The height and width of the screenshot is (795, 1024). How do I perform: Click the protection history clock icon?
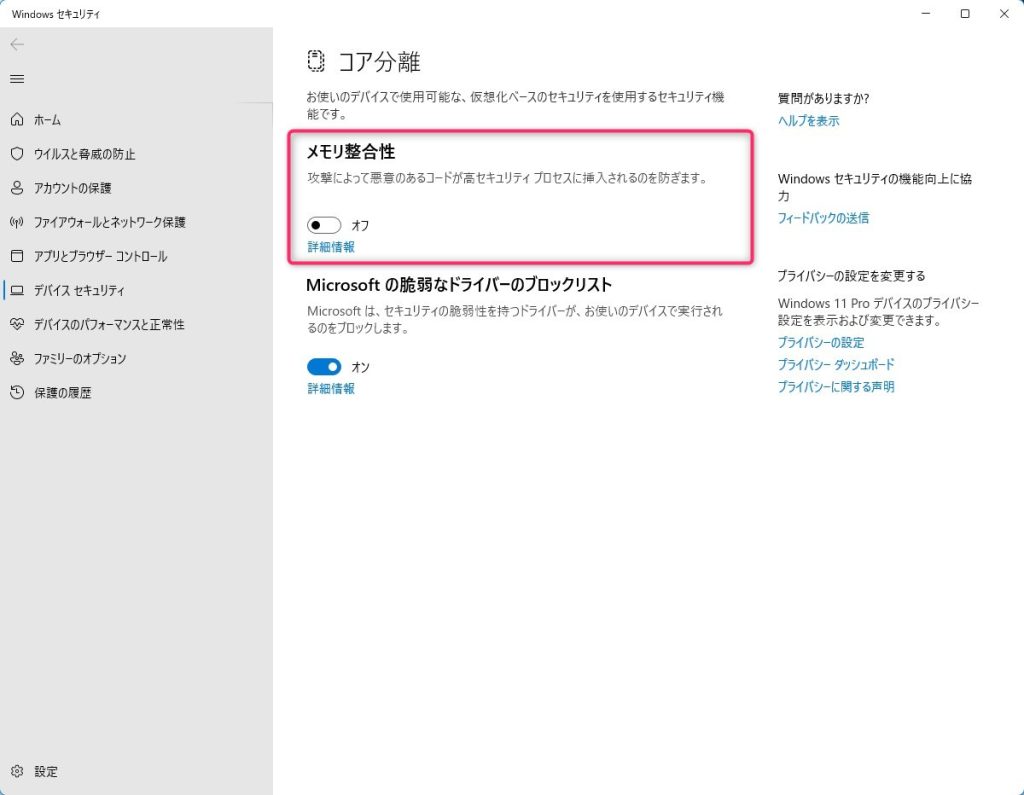tap(17, 392)
